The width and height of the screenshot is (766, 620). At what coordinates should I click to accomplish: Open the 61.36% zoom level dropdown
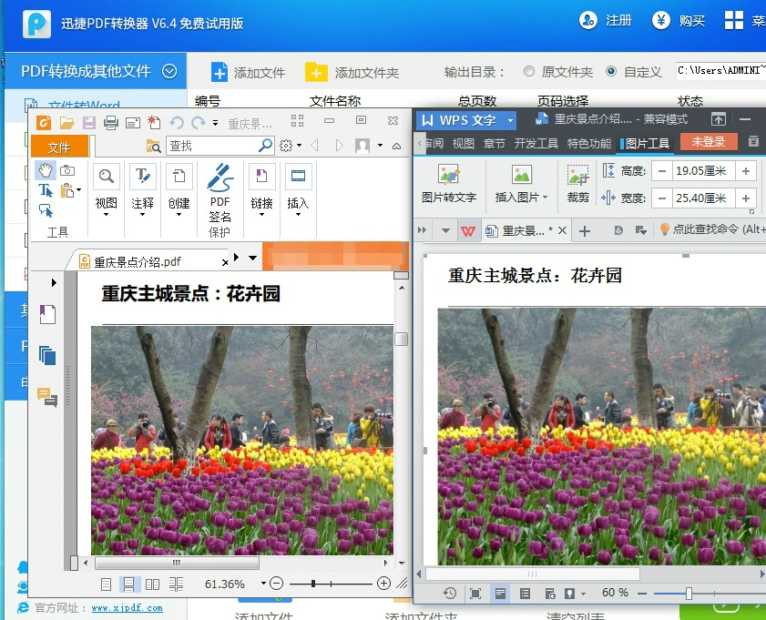263,583
